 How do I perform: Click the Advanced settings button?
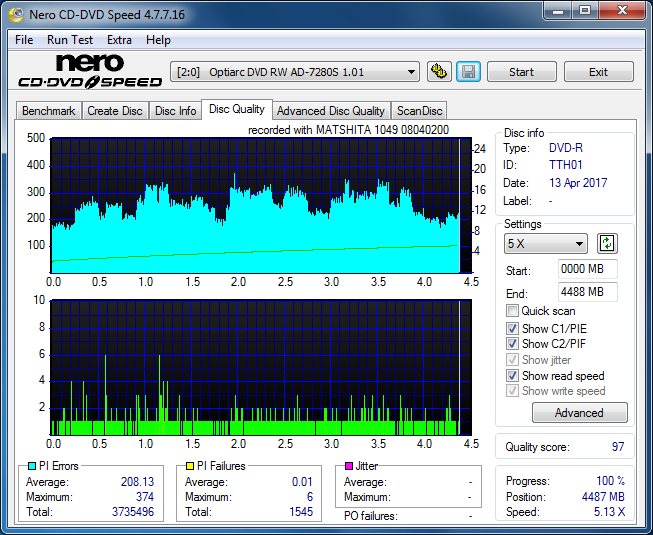point(579,413)
